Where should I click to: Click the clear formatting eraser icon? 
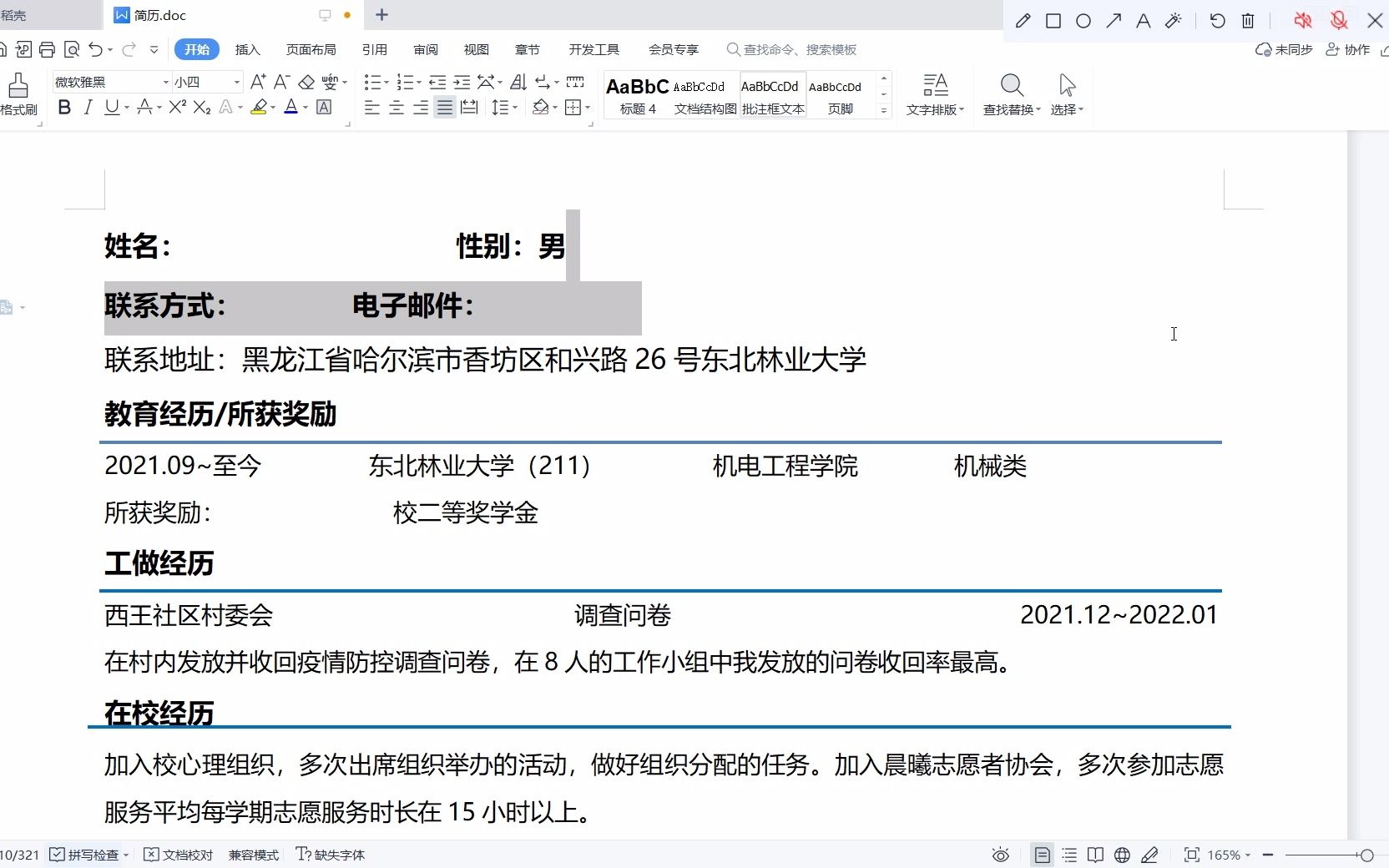pyautogui.click(x=306, y=82)
